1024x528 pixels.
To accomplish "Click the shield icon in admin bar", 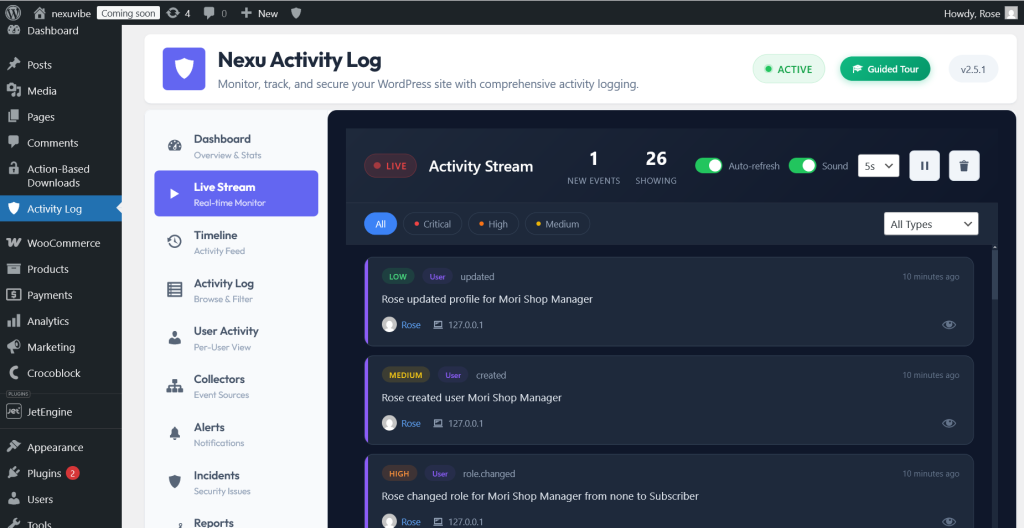I will (x=296, y=13).
